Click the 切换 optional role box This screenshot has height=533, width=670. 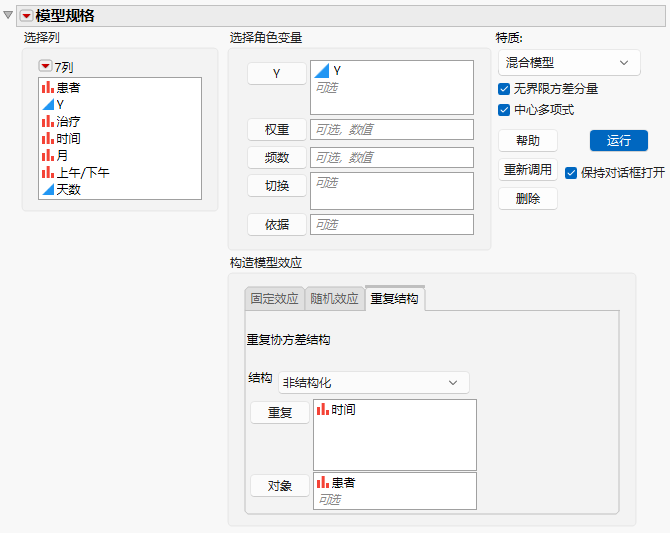(392, 191)
